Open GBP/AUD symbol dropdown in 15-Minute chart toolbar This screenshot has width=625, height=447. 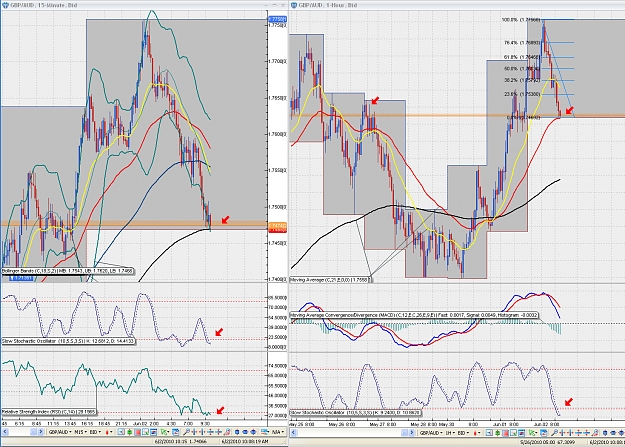60,432
